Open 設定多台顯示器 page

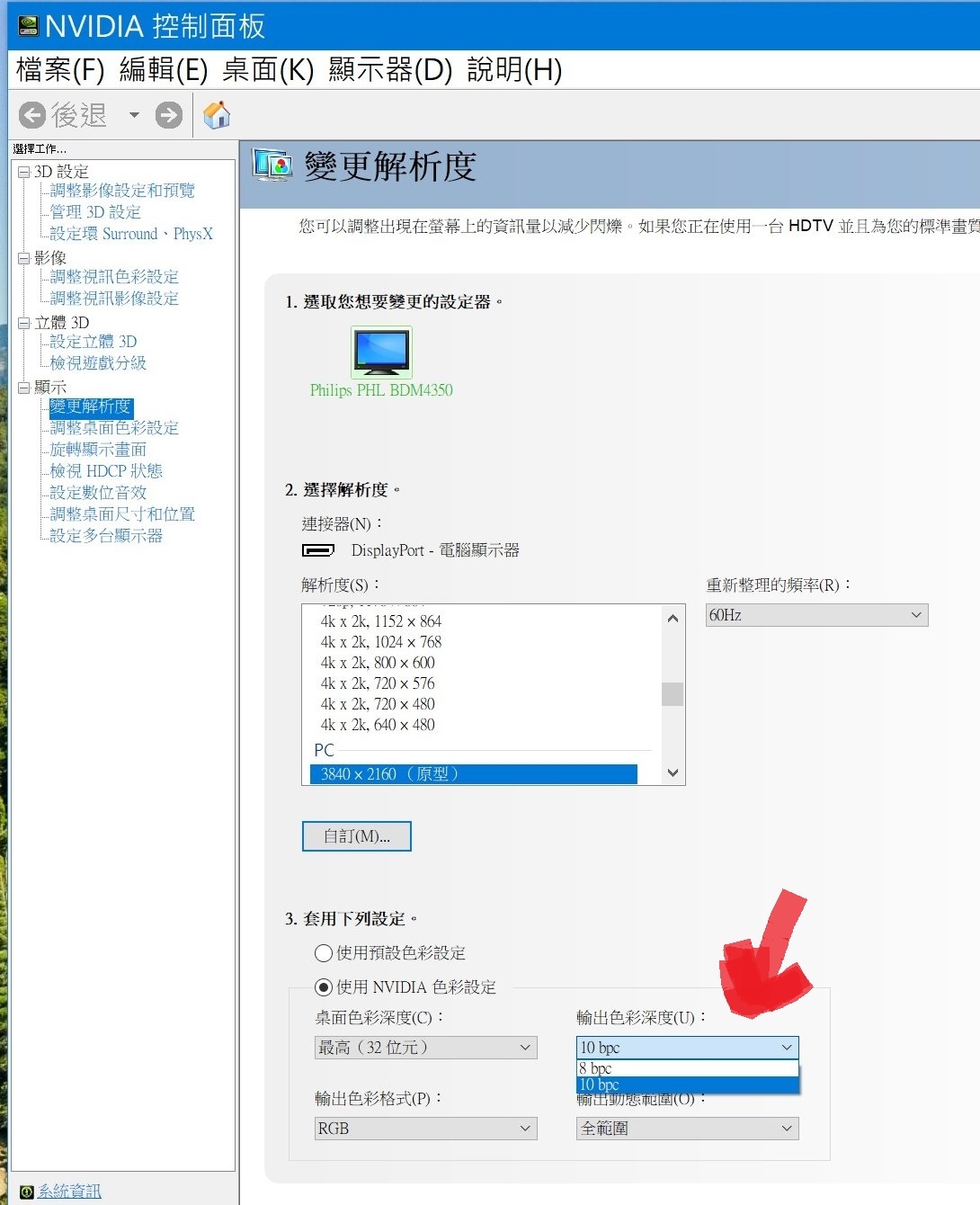click(106, 536)
